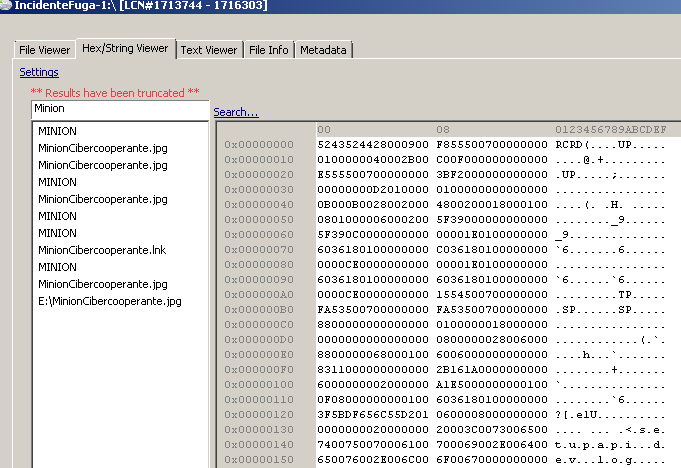Select hex row at offset 0x000000A0
The height and width of the screenshot is (468, 681).
click(x=259, y=295)
